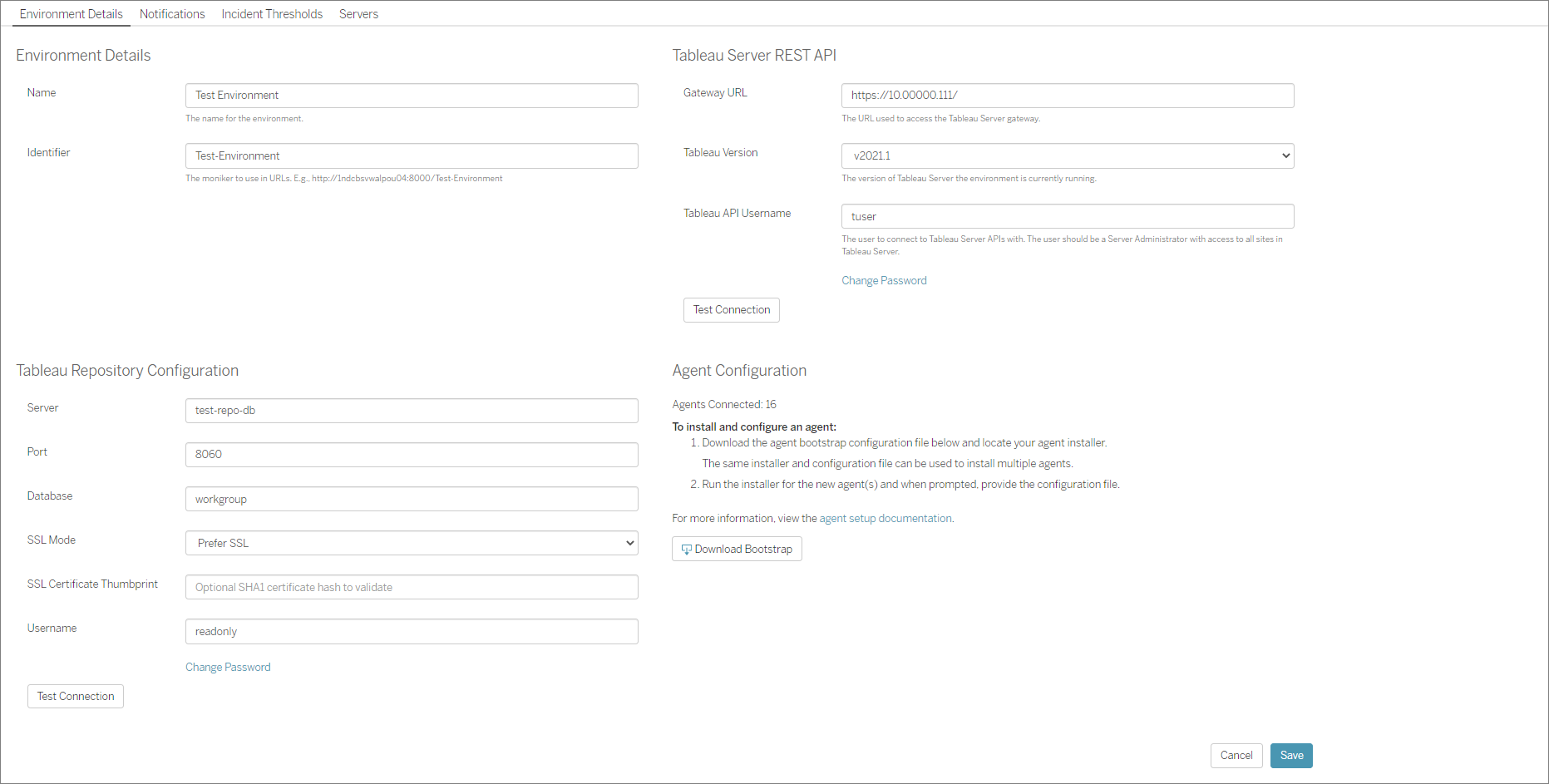The height and width of the screenshot is (784, 1549).
Task: Select the Environment Details tab
Action: tap(72, 14)
